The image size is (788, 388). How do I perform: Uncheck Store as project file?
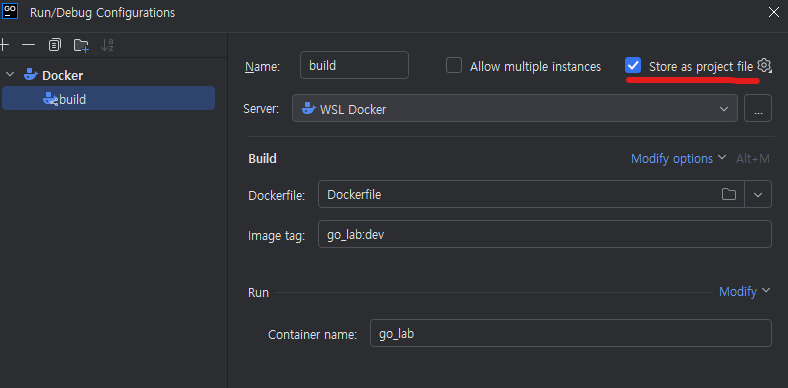tap(633, 65)
